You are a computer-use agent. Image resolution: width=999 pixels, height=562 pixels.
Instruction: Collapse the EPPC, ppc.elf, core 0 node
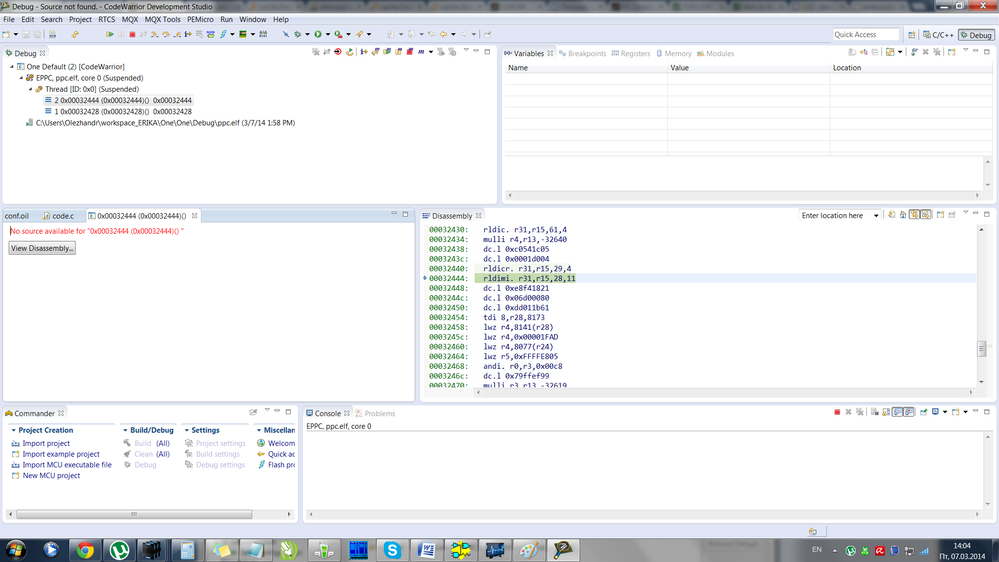pos(21,78)
